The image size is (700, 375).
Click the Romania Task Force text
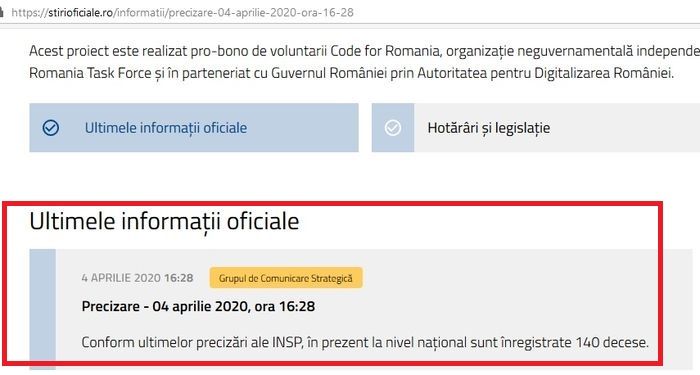pyautogui.click(x=90, y=73)
